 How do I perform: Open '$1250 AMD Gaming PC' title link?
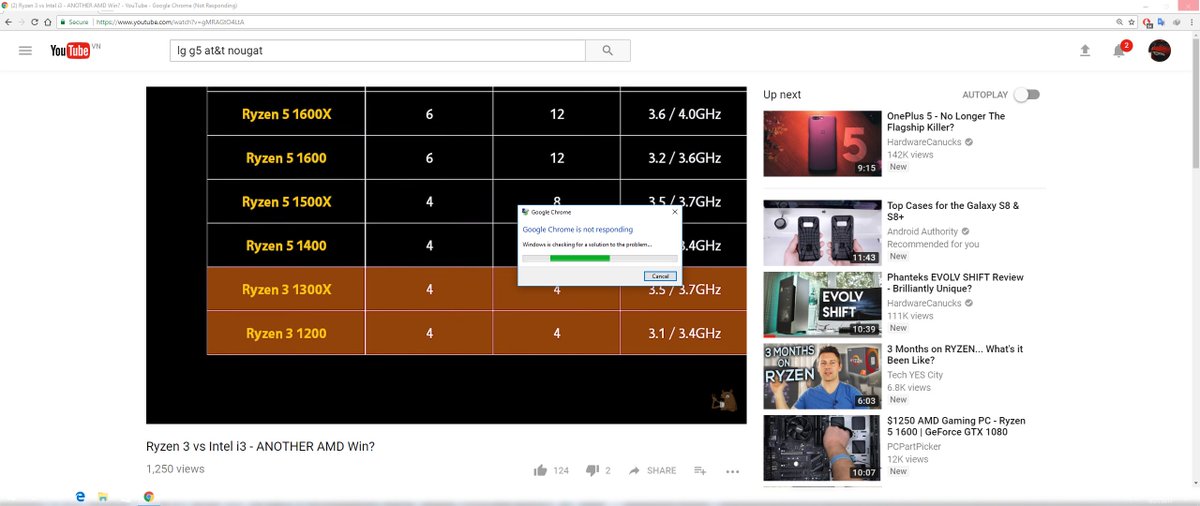[956, 427]
